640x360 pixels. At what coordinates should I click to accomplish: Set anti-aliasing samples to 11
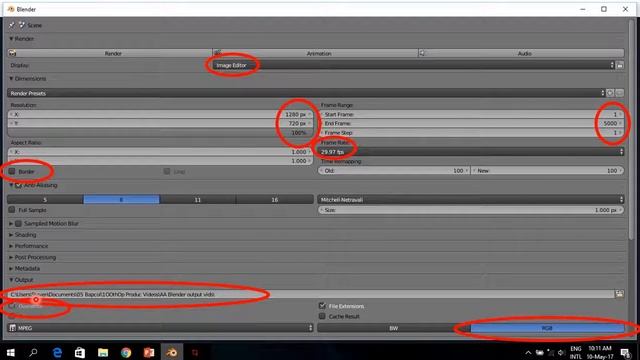(198, 200)
